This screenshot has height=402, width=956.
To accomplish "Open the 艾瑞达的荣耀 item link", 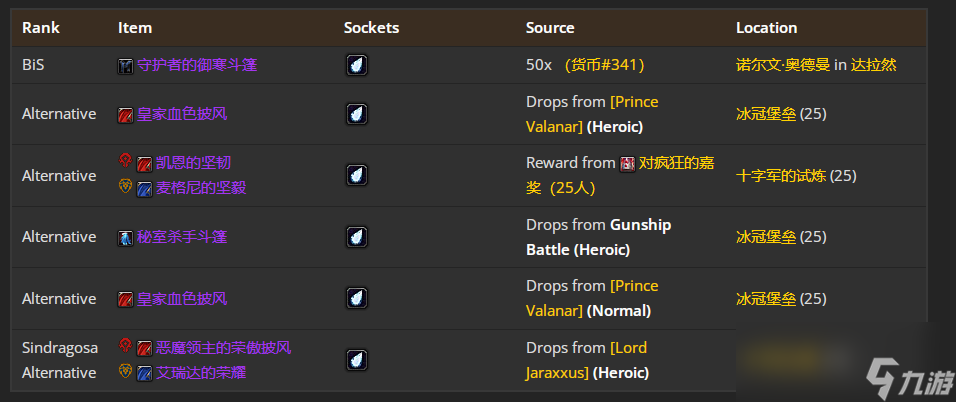I will point(201,372).
